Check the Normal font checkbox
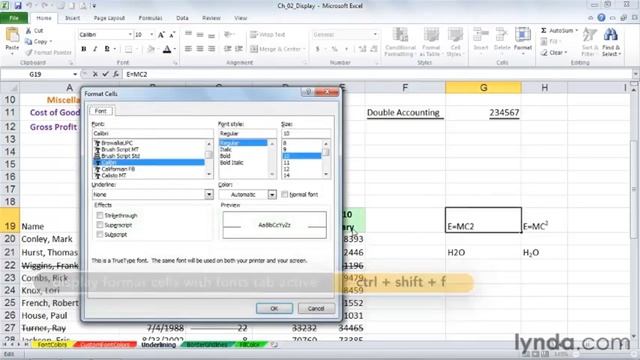Image resolution: width=640 pixels, height=360 pixels. pyautogui.click(x=284, y=195)
